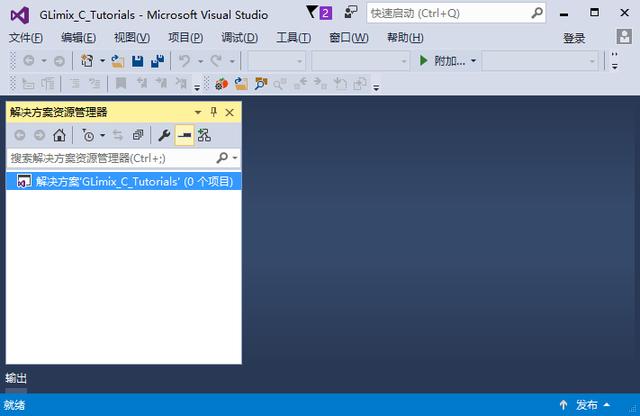Click the undo toolbar icon
The width and height of the screenshot is (640, 416).
tap(184, 61)
